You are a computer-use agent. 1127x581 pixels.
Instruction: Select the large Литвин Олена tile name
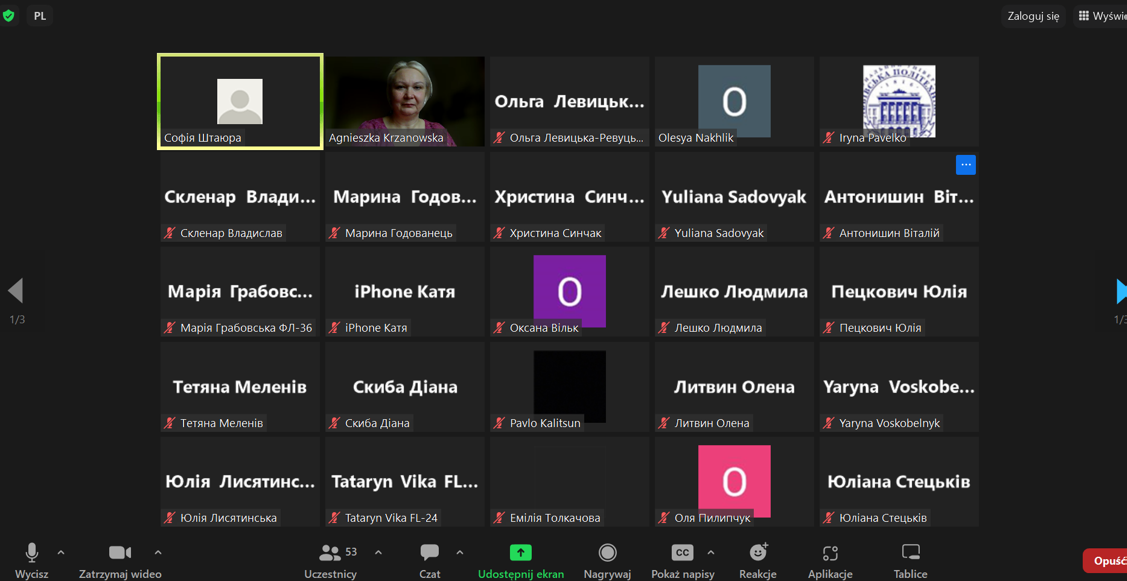click(734, 387)
